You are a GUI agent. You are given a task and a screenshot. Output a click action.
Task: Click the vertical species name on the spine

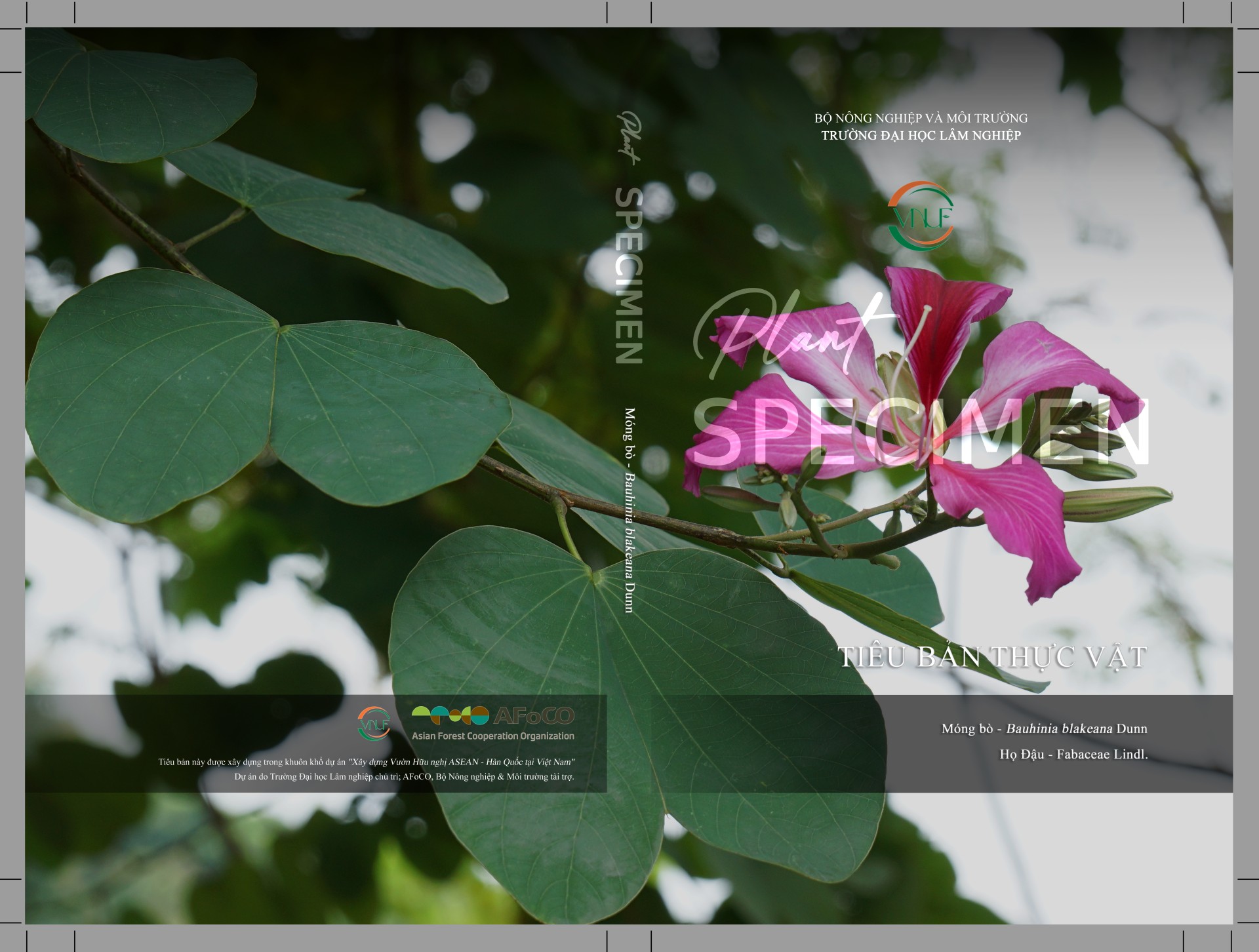coord(629,511)
